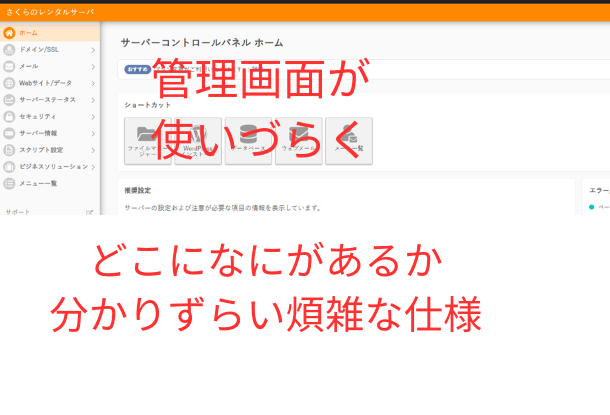Open the ファイルマネージャー shortcut tile
The height and width of the screenshot is (415, 610).
tap(148, 141)
